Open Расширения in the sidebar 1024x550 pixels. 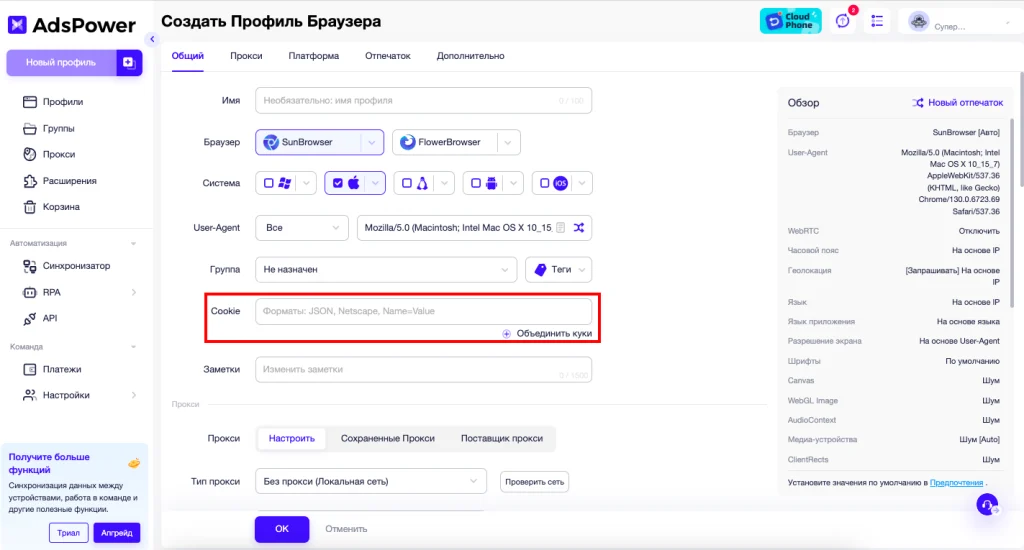tap(69, 181)
